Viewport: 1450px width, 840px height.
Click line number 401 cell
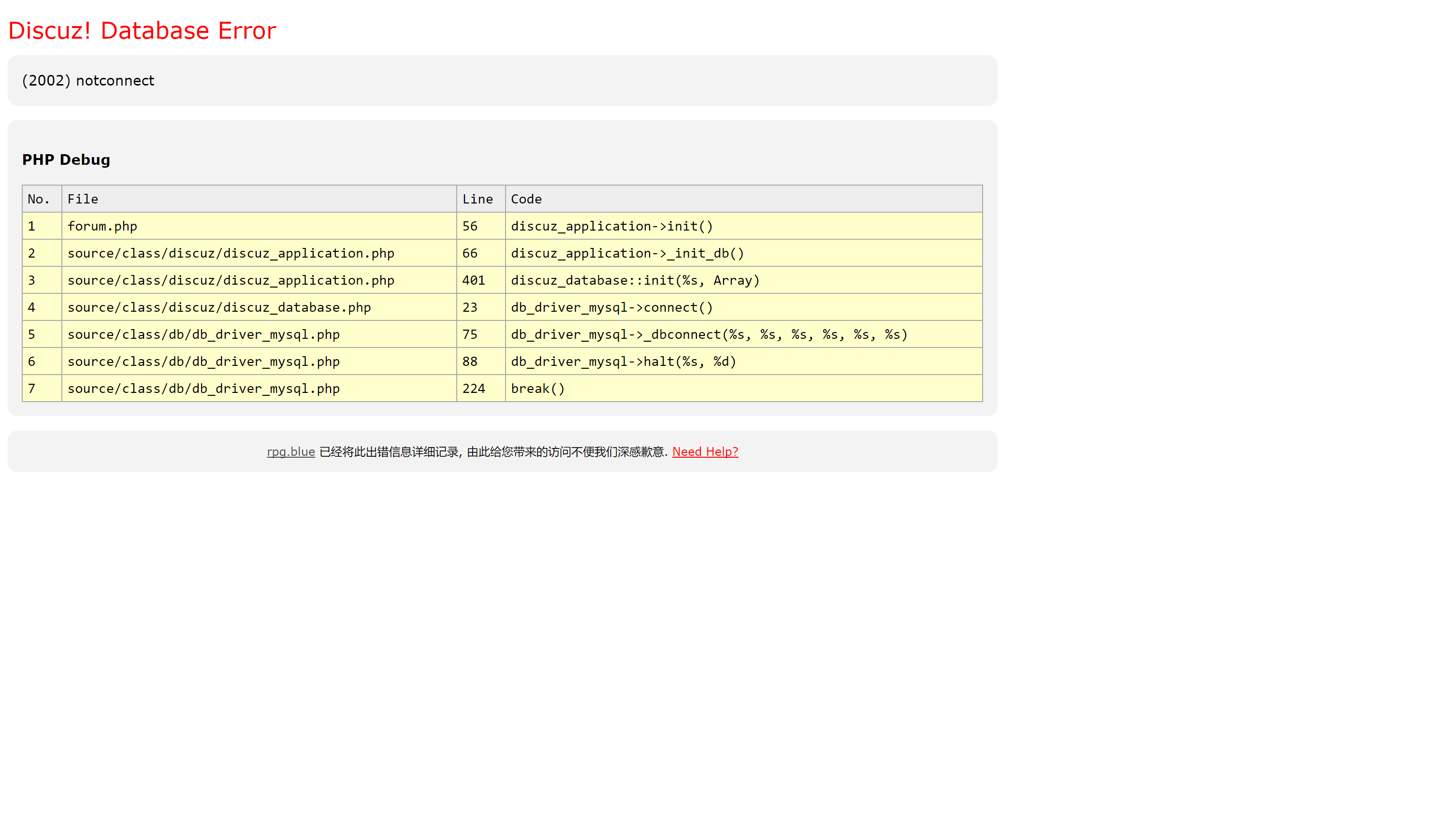pos(481,280)
